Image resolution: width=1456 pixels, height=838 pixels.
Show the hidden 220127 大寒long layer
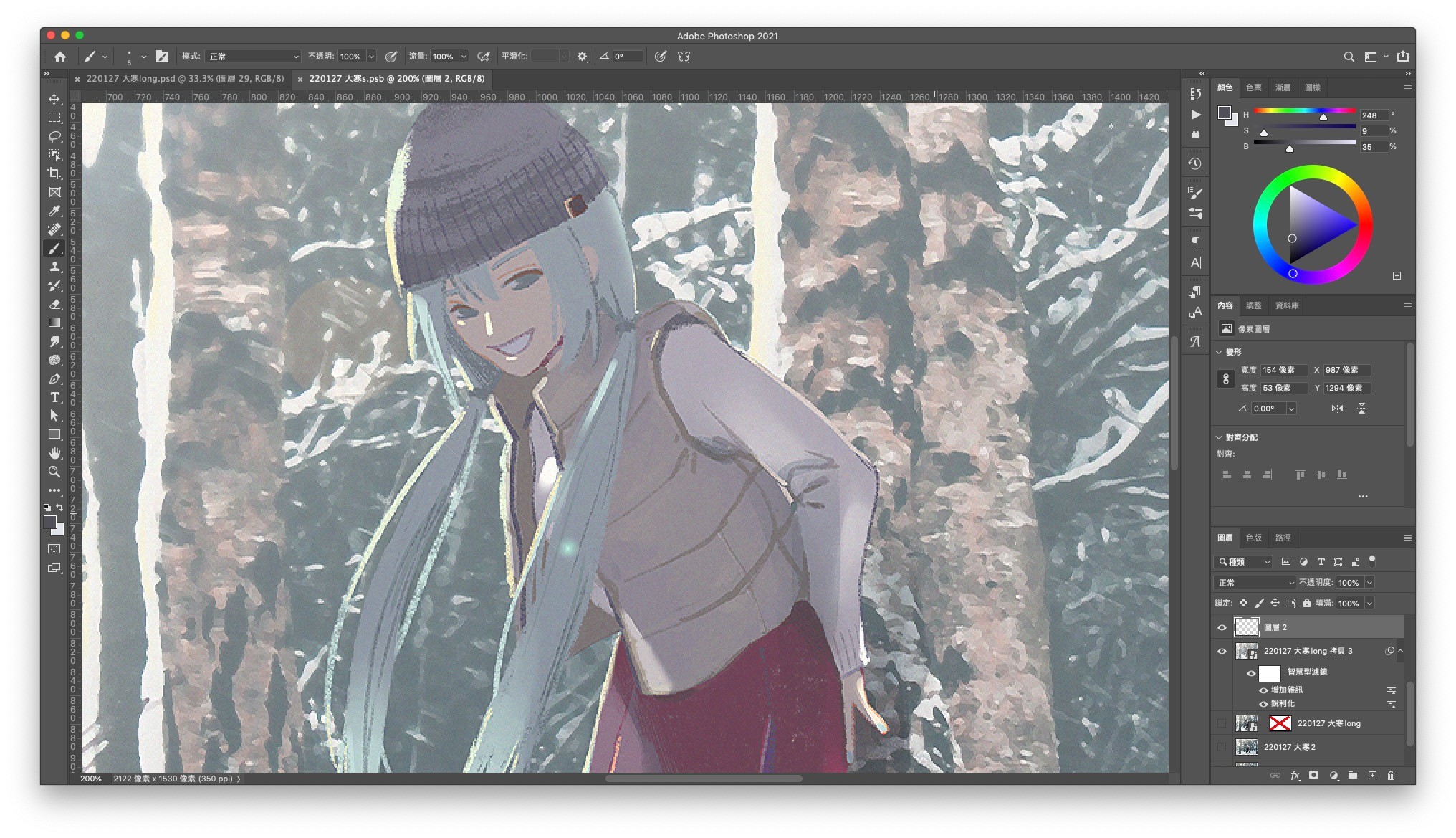point(1222,723)
